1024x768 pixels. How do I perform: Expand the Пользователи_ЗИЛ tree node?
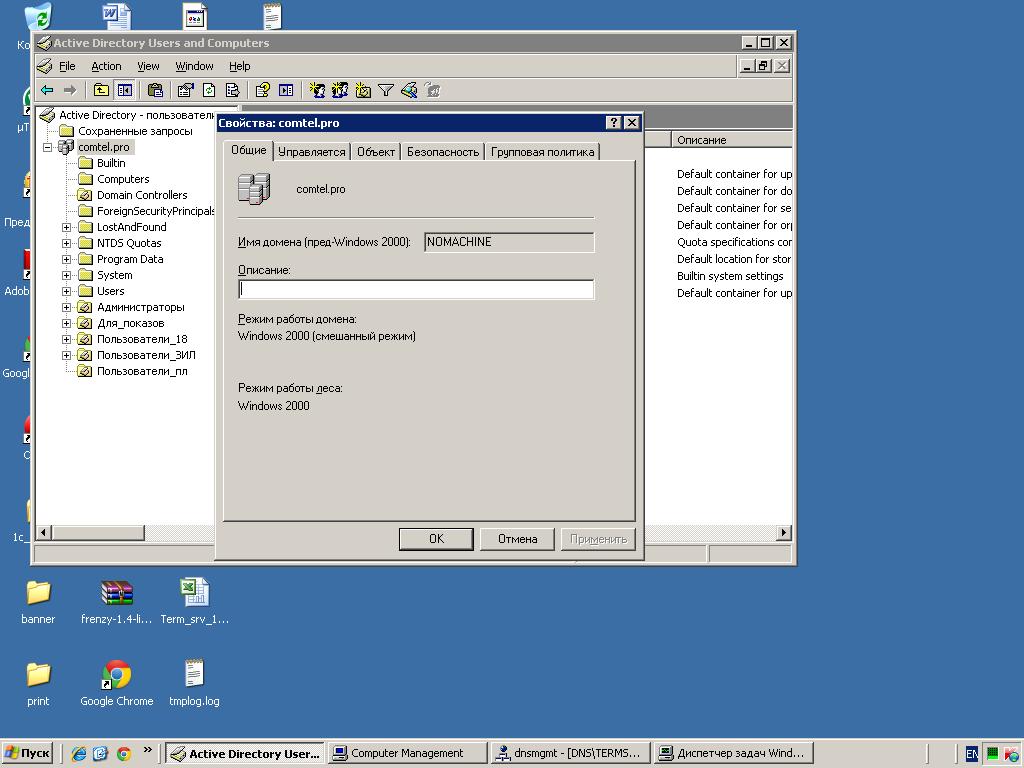[67, 355]
